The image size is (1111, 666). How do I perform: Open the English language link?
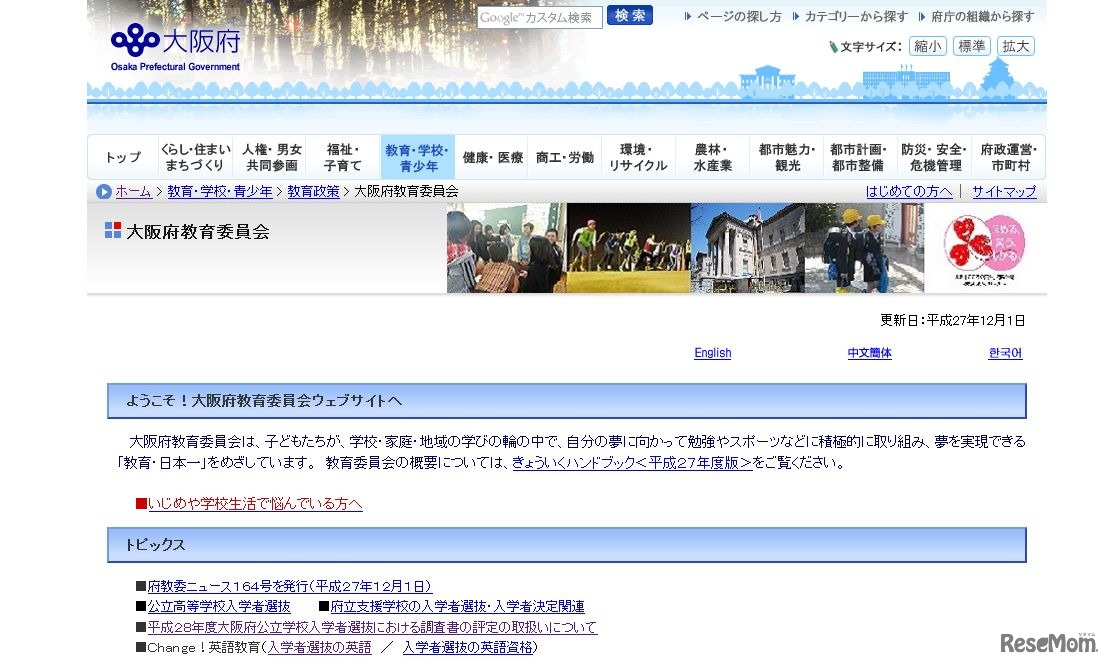click(x=712, y=353)
